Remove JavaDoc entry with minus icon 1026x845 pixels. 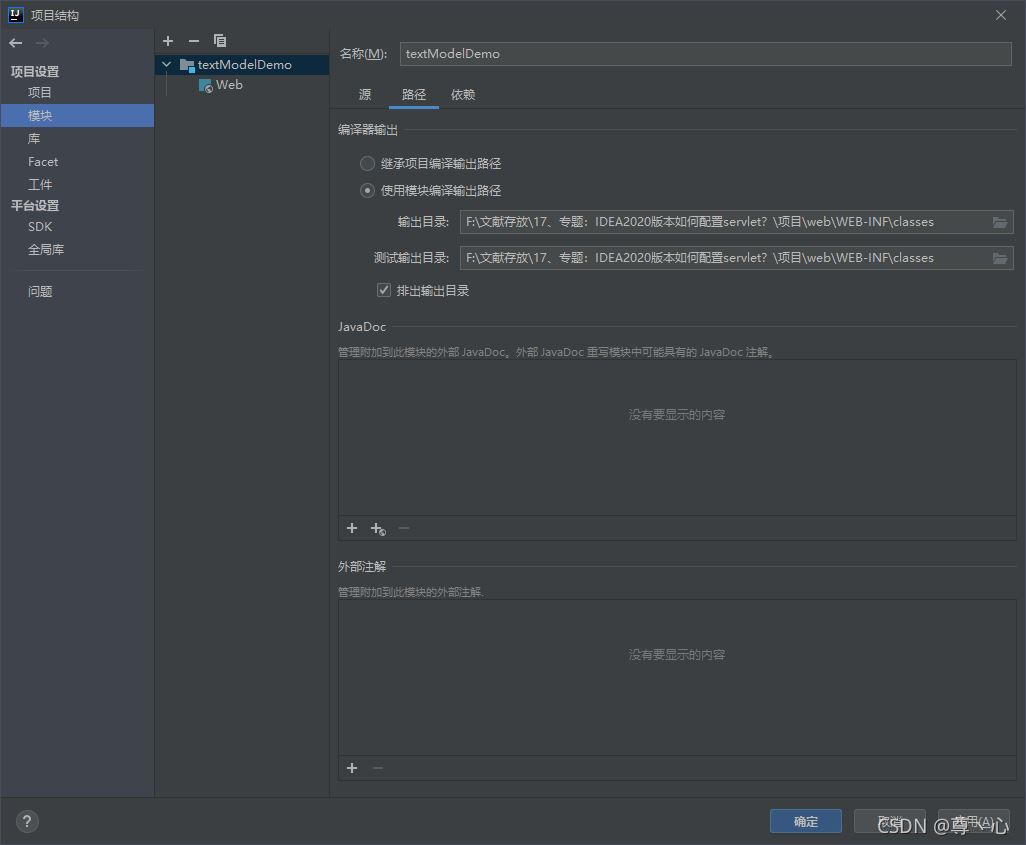(x=404, y=528)
